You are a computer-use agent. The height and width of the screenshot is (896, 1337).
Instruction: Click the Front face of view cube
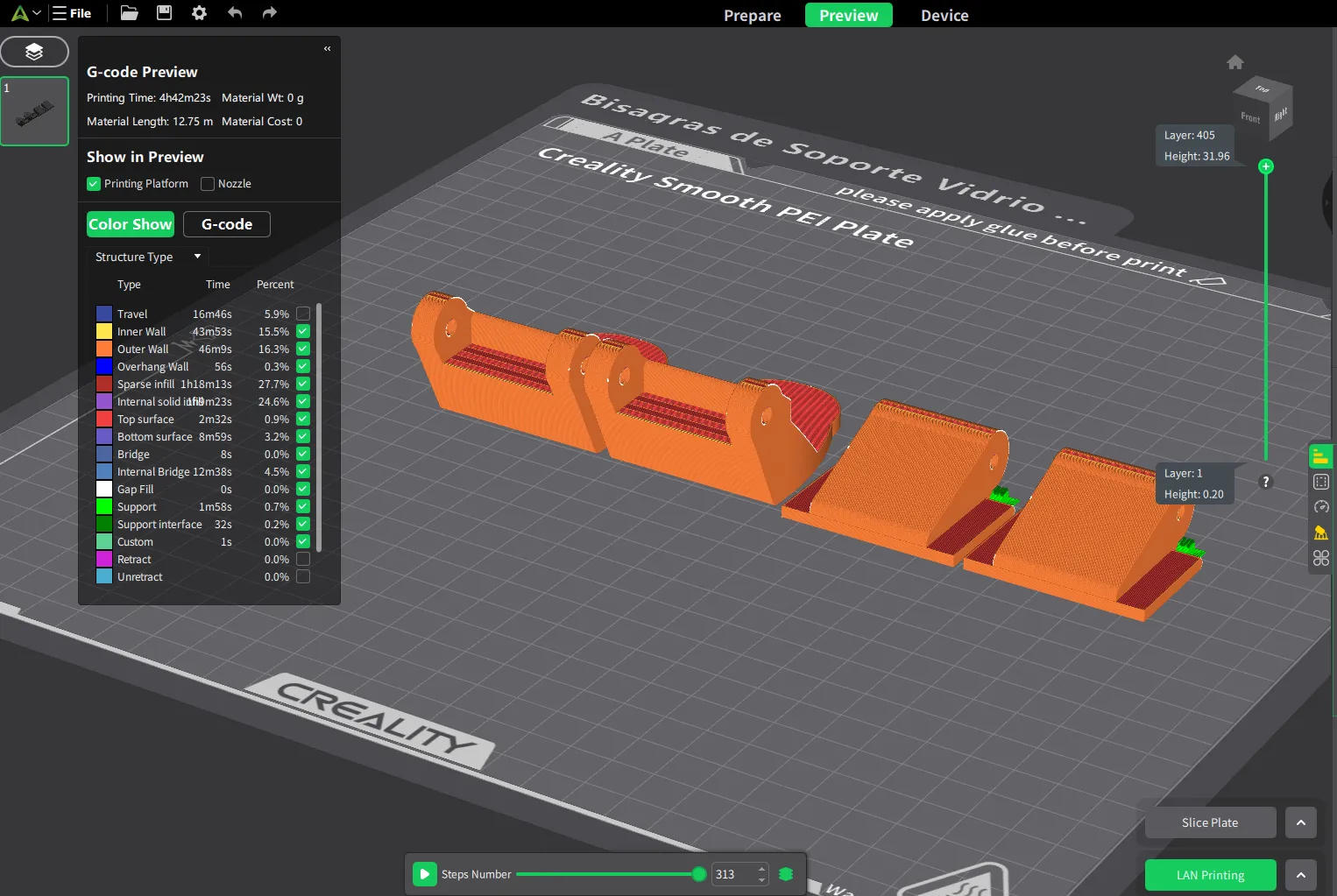point(1250,117)
